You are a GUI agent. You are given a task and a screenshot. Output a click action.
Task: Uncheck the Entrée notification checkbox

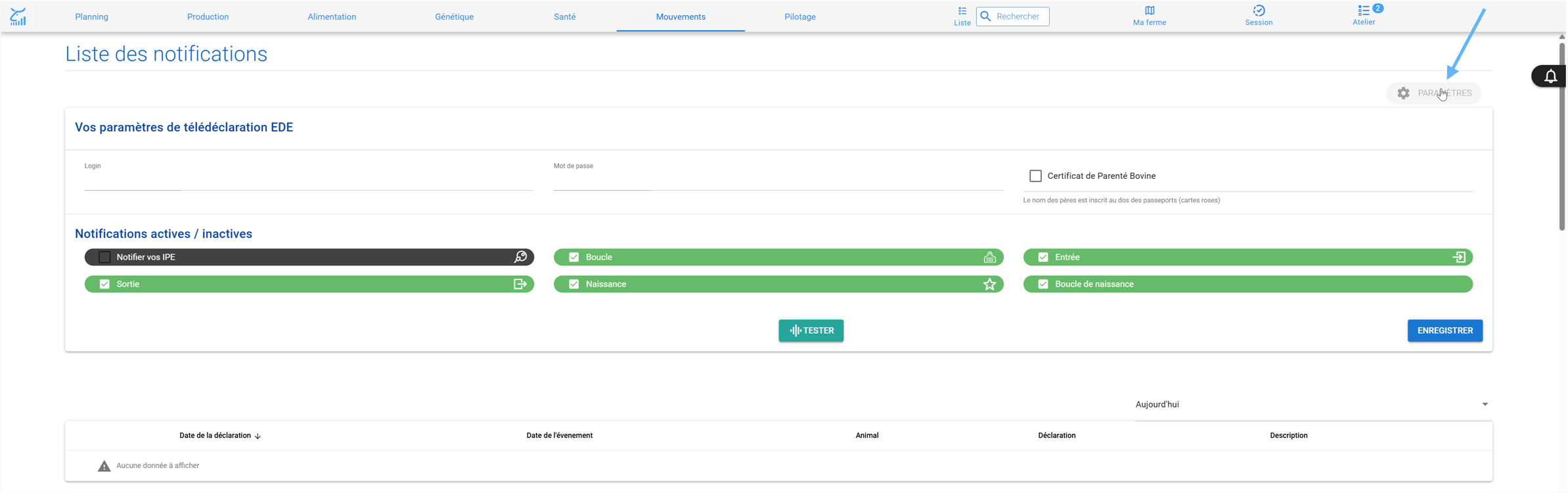pos(1042,257)
